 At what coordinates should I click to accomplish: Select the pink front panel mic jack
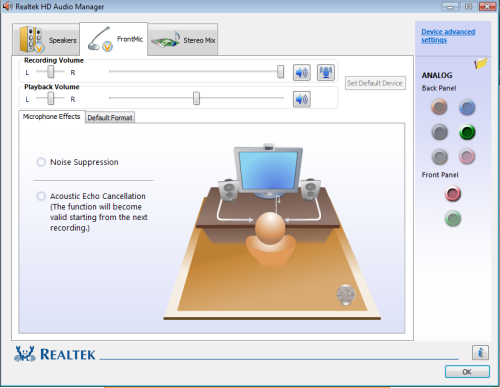[x=453, y=194]
